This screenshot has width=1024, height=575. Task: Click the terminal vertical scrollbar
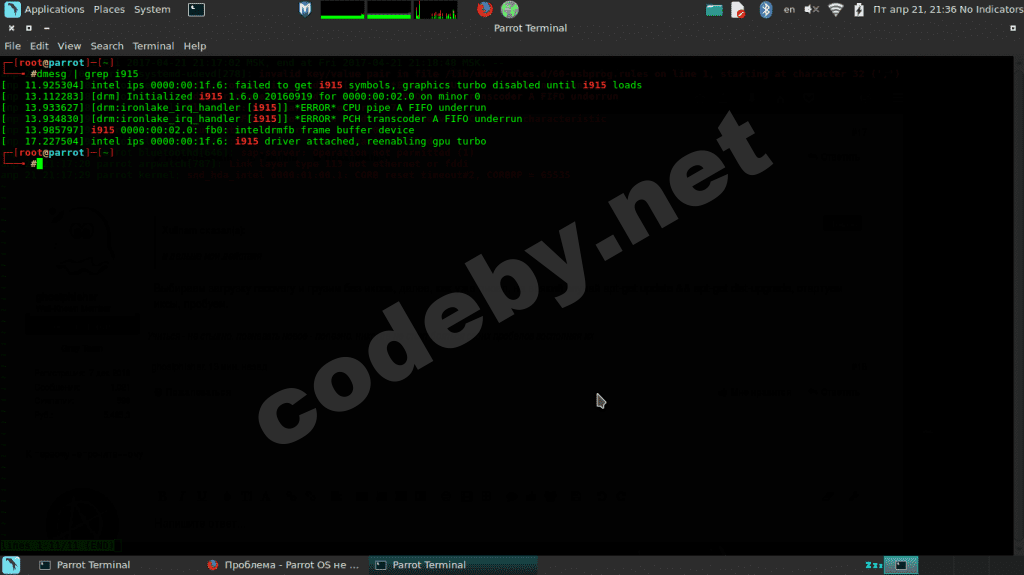1018,305
